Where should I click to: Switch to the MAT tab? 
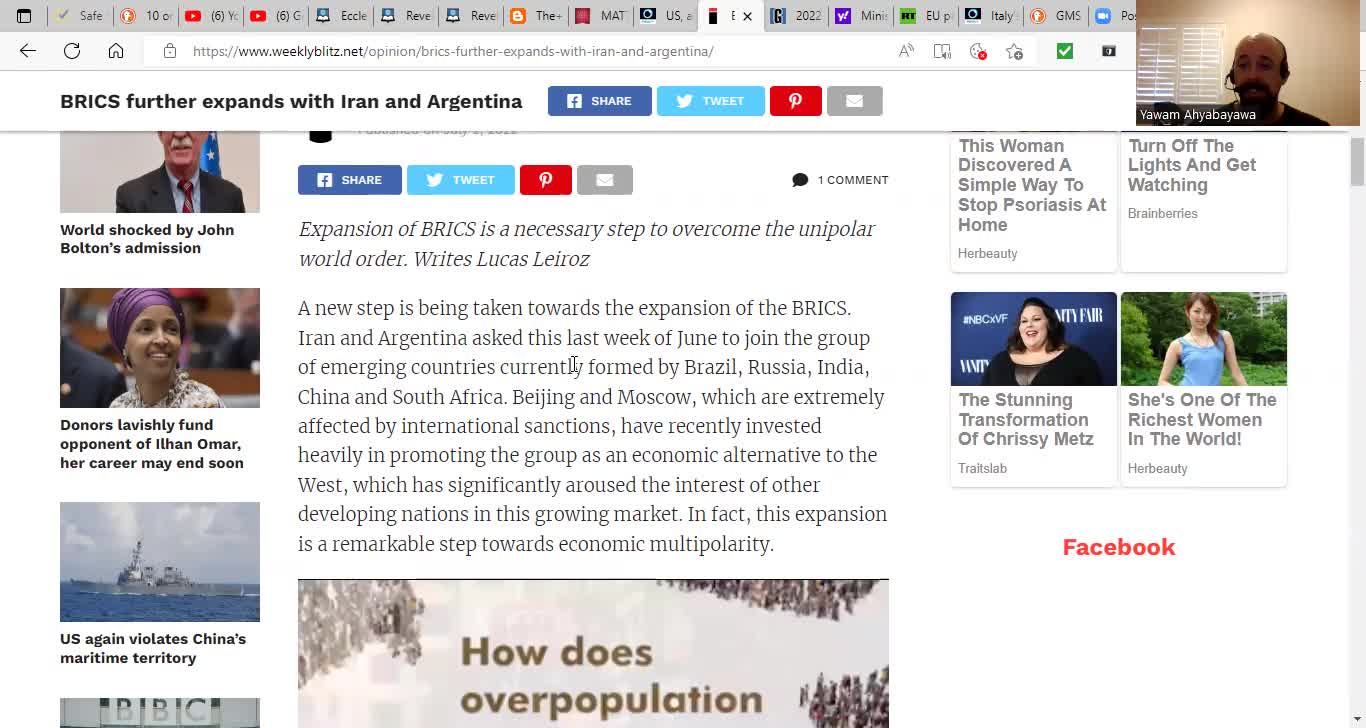(600, 16)
